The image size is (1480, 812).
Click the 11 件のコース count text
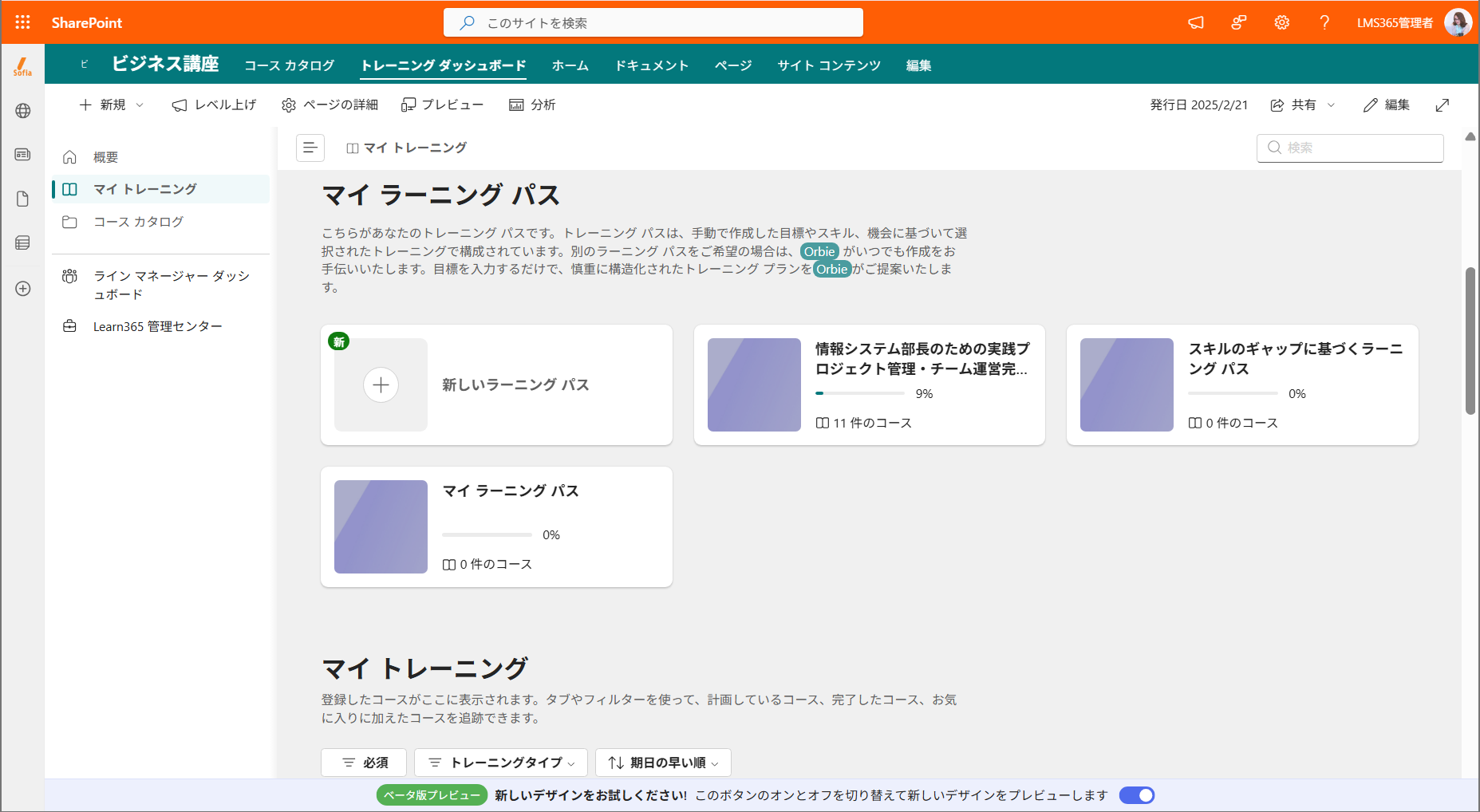[872, 423]
